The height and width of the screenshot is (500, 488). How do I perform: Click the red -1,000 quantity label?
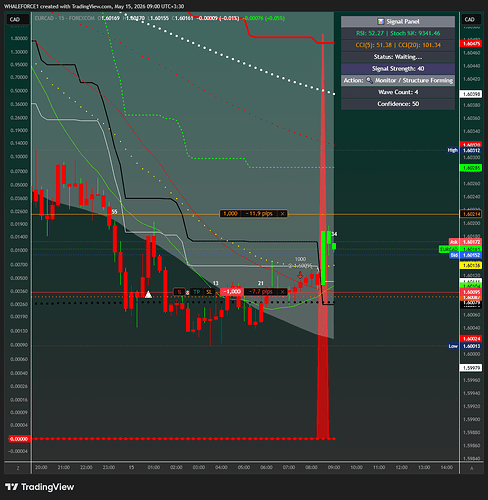click(x=232, y=292)
